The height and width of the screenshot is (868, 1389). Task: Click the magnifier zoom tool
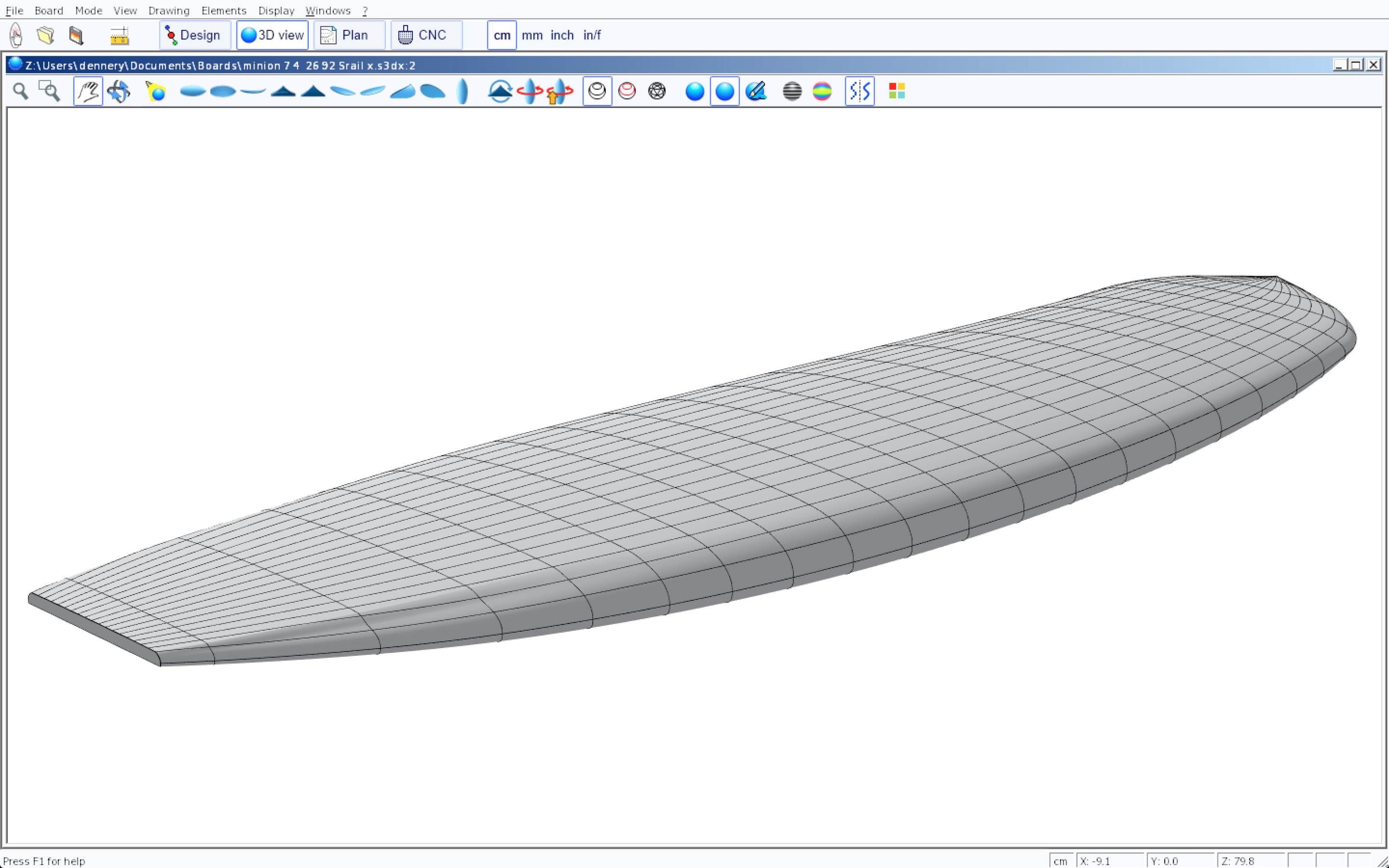[x=21, y=91]
